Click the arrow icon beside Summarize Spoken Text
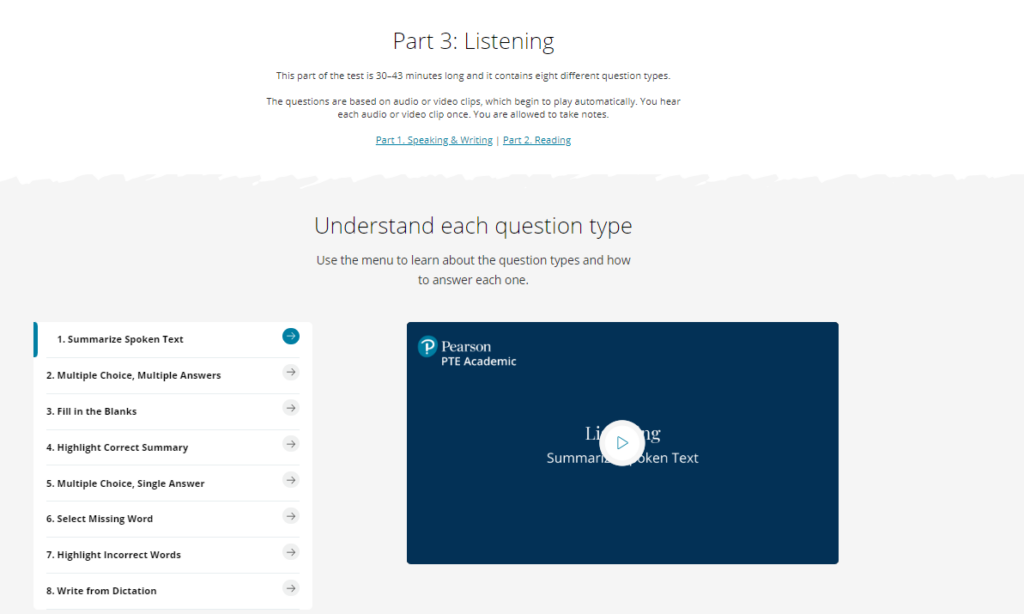Viewport: 1024px width, 614px height. pyautogui.click(x=290, y=336)
